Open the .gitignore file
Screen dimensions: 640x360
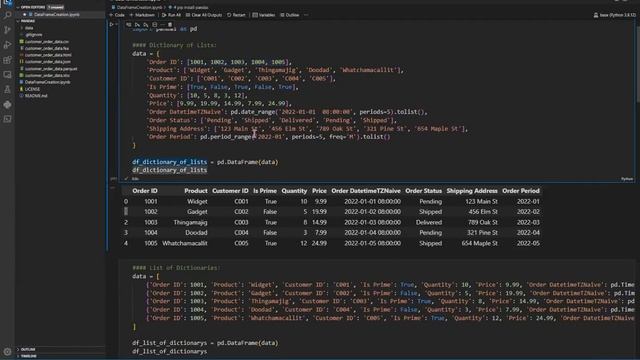click(33, 35)
